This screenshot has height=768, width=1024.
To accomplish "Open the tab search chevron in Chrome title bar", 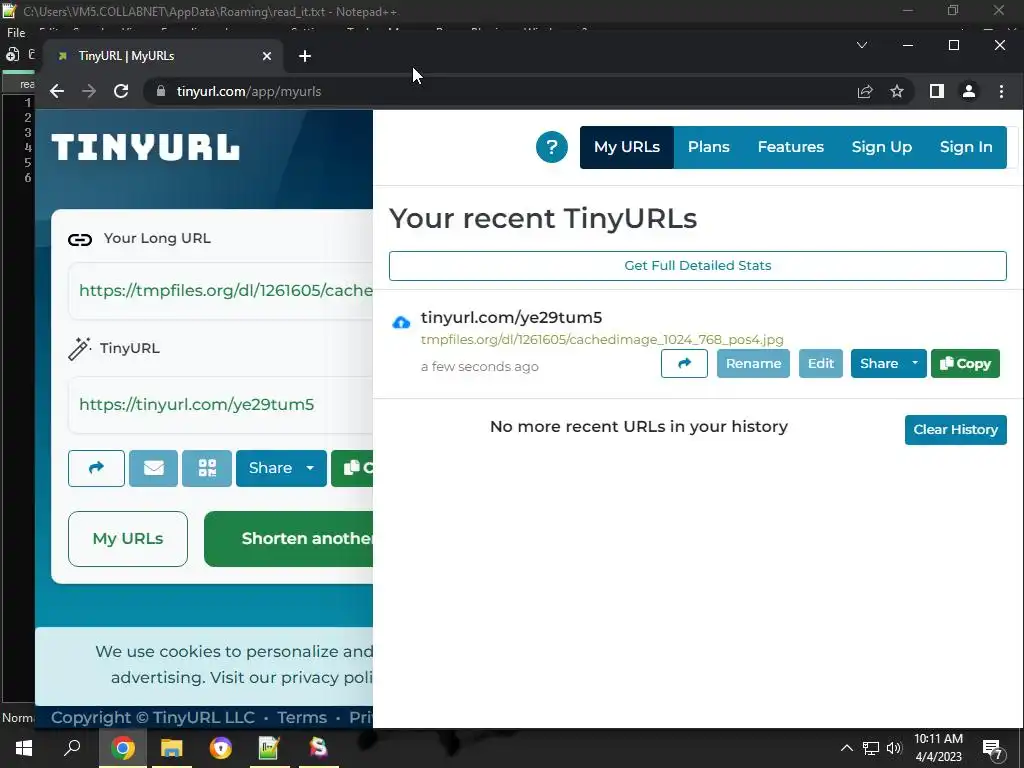I will (862, 45).
